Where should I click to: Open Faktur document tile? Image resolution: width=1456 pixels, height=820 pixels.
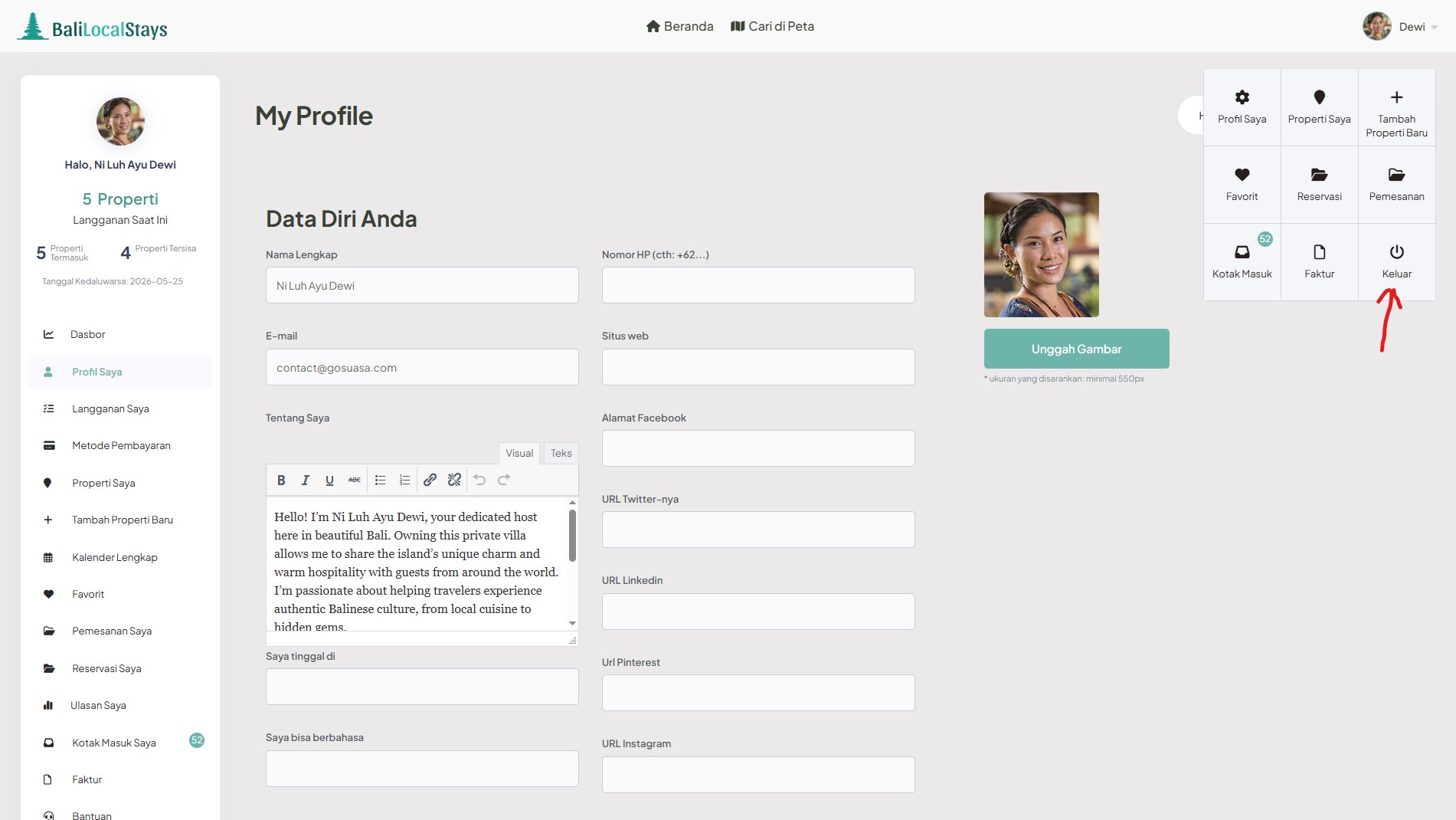tap(1319, 262)
